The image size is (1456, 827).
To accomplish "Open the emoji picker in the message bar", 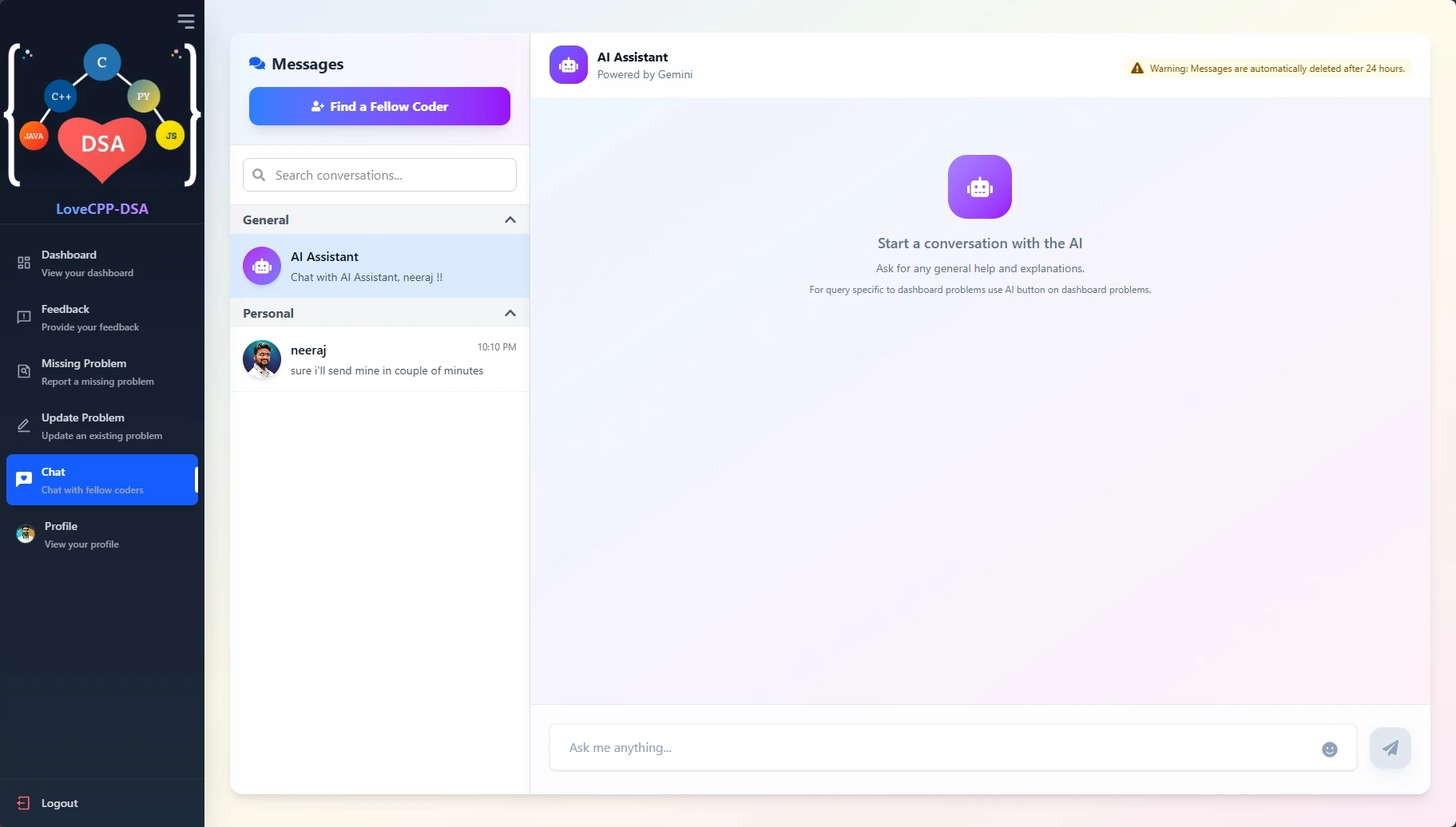I will [1329, 748].
